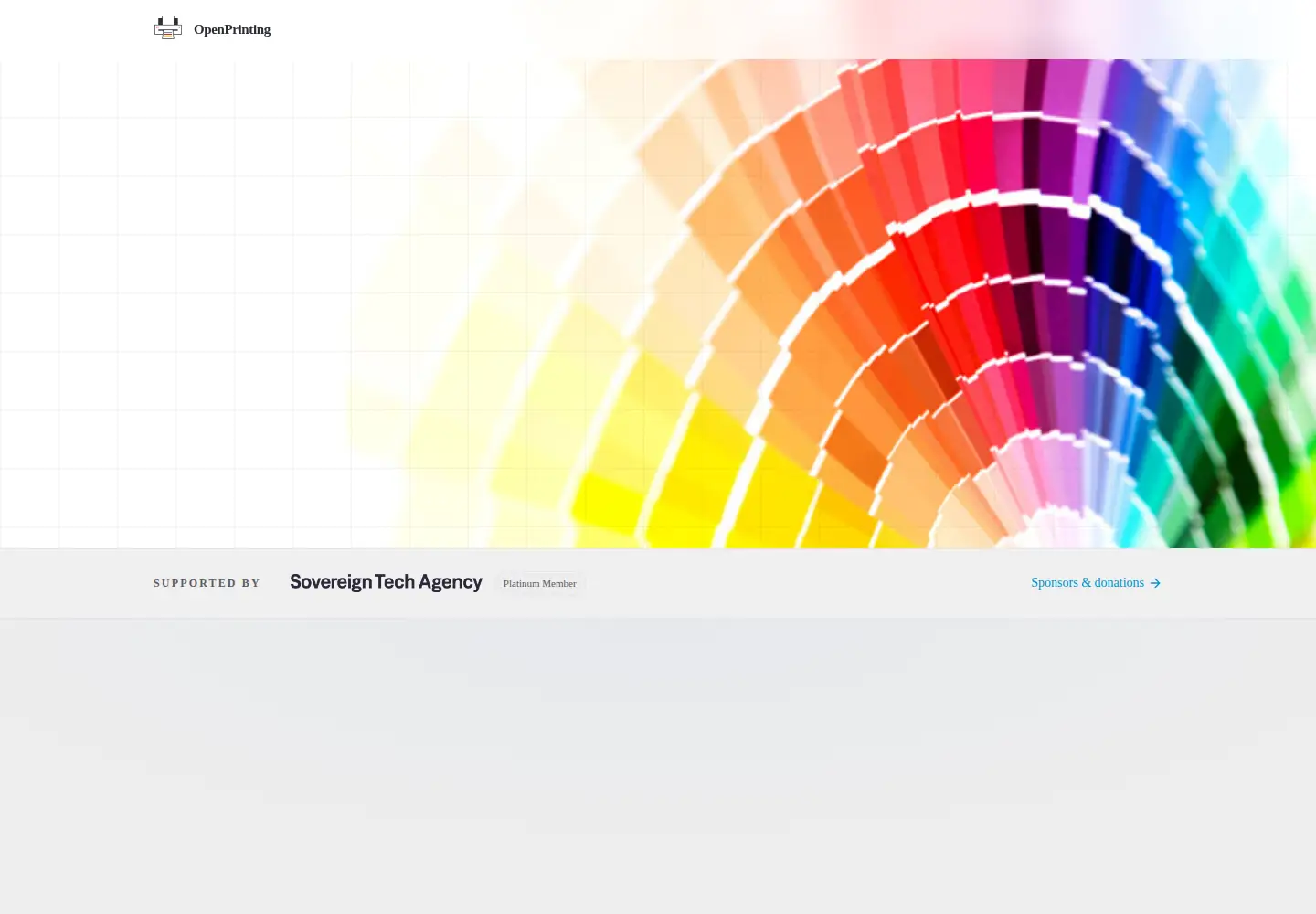Click the SUPPORTED BY label
The image size is (1316, 914).
[207, 583]
